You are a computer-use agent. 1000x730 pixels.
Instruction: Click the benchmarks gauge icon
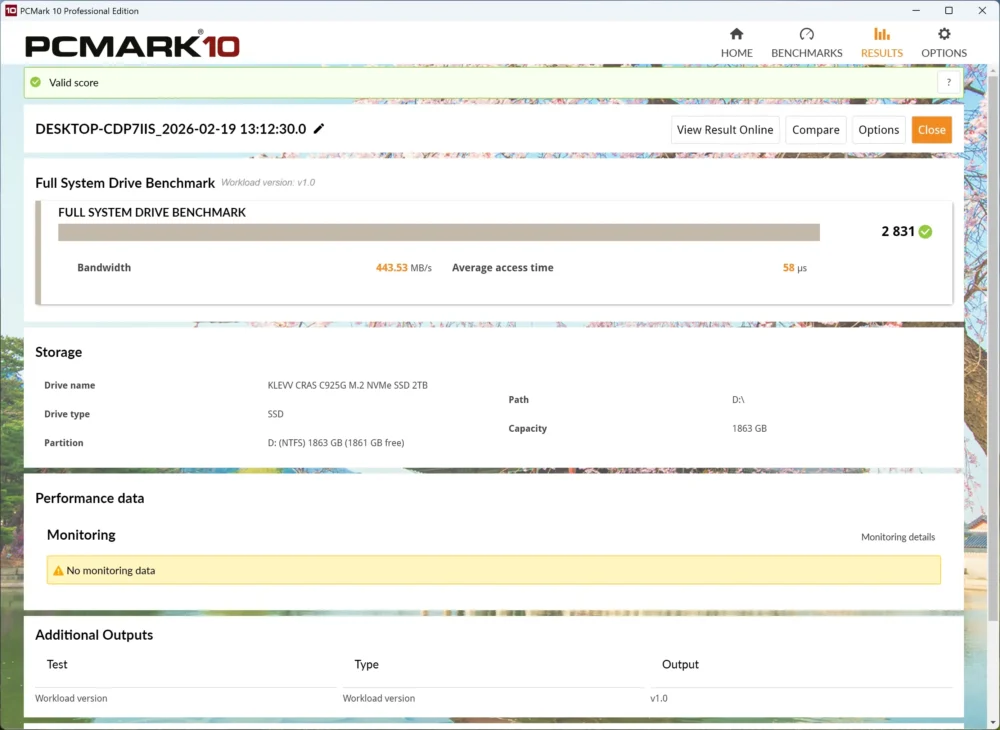[x=807, y=34]
